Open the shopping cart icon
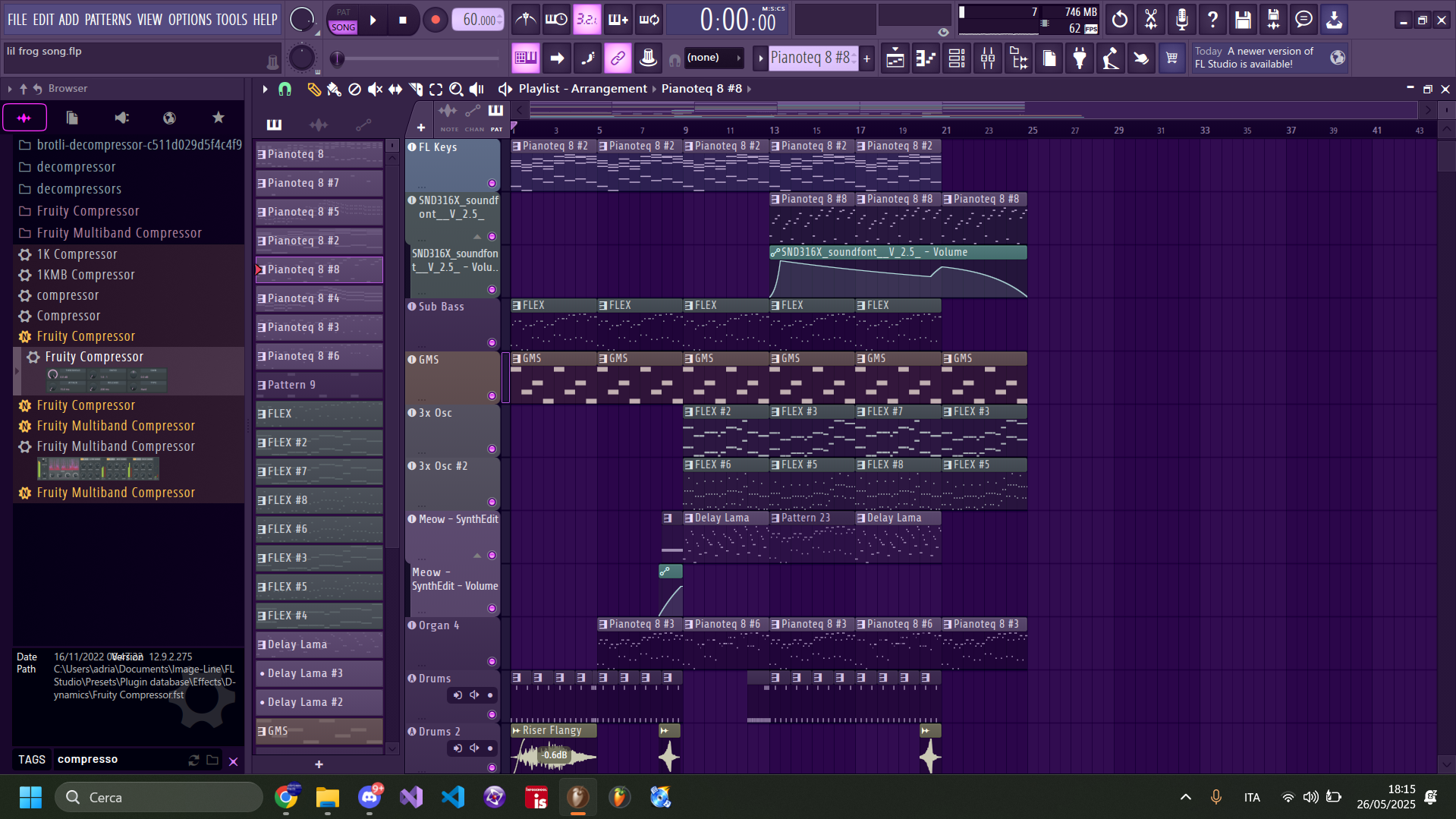The height and width of the screenshot is (819, 1456). tap(1171, 58)
